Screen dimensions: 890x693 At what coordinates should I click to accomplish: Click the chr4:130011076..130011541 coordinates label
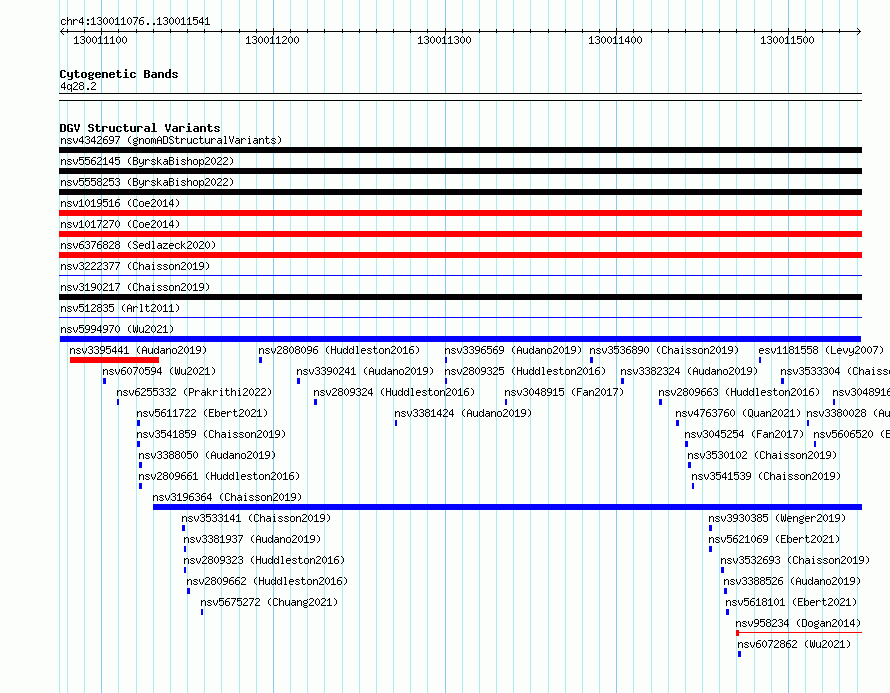click(135, 22)
